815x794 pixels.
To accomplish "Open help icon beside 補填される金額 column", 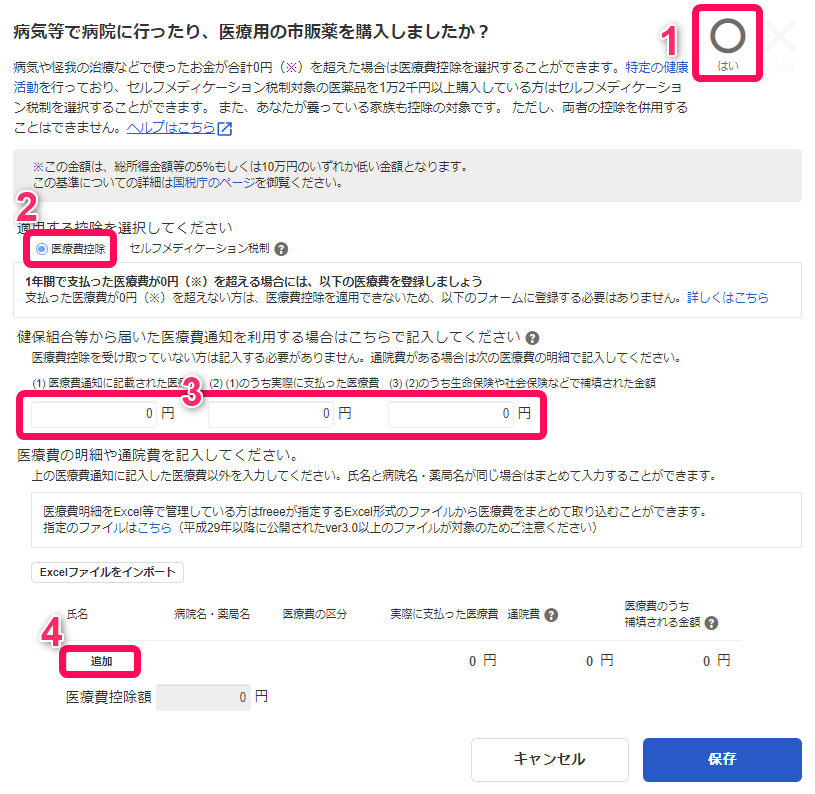I will tap(711, 623).
